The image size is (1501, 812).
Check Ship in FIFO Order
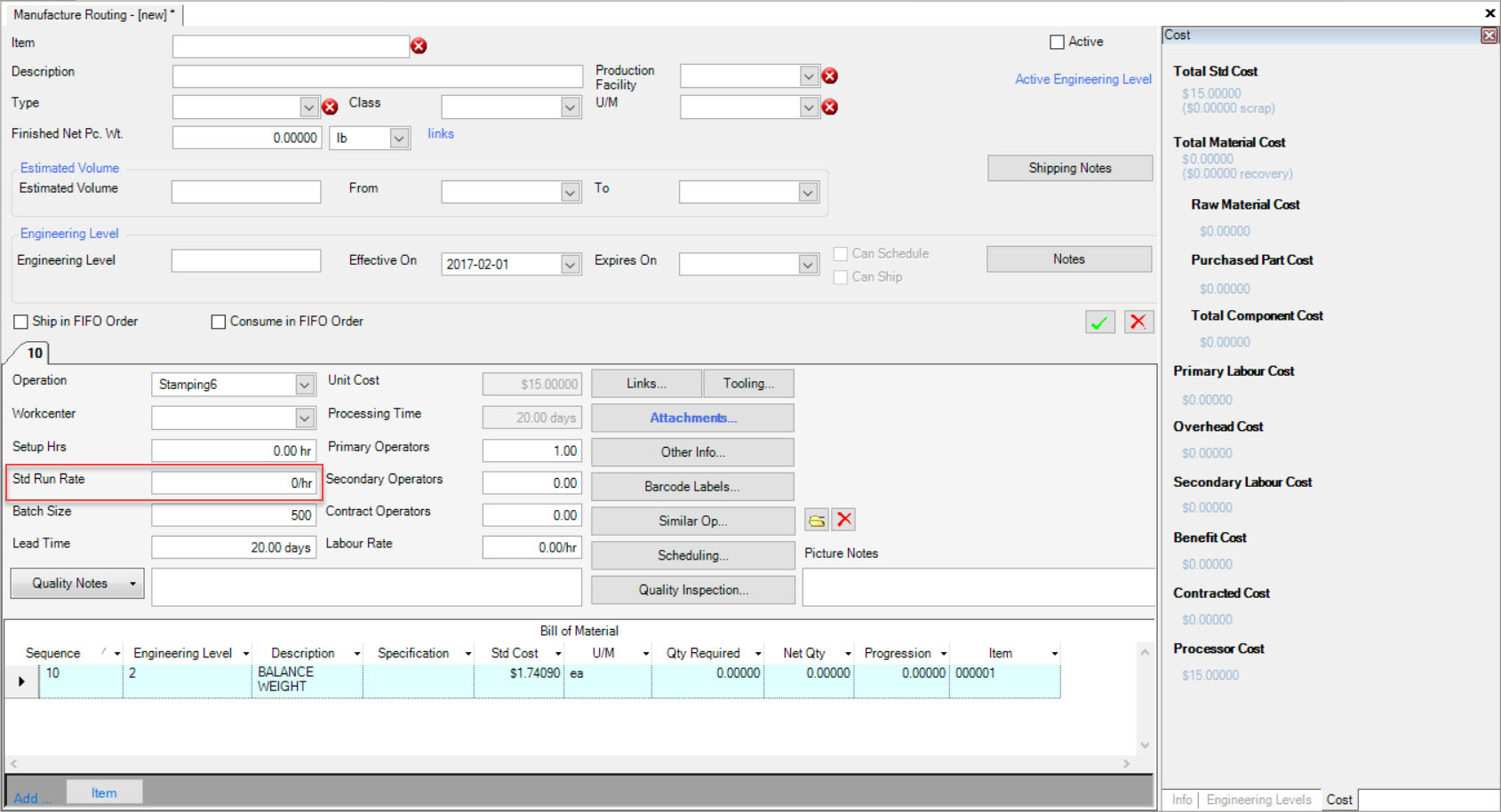click(x=20, y=322)
